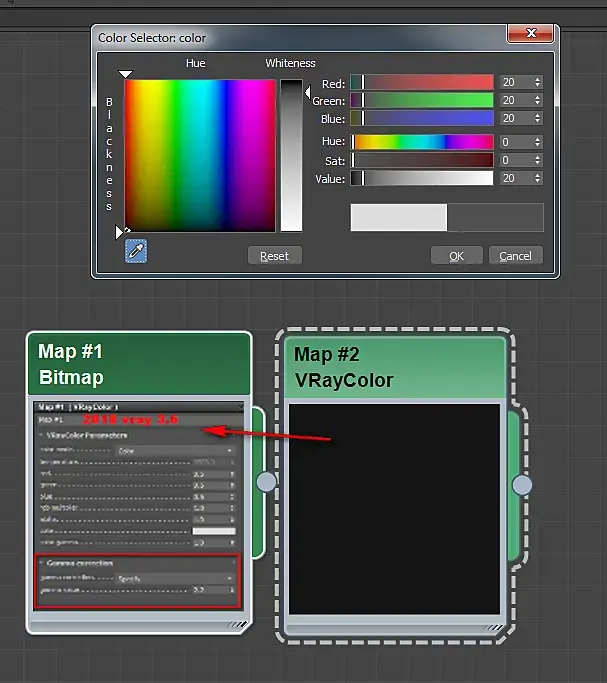
Task: Click the light gray color swatch
Action: pos(399,217)
